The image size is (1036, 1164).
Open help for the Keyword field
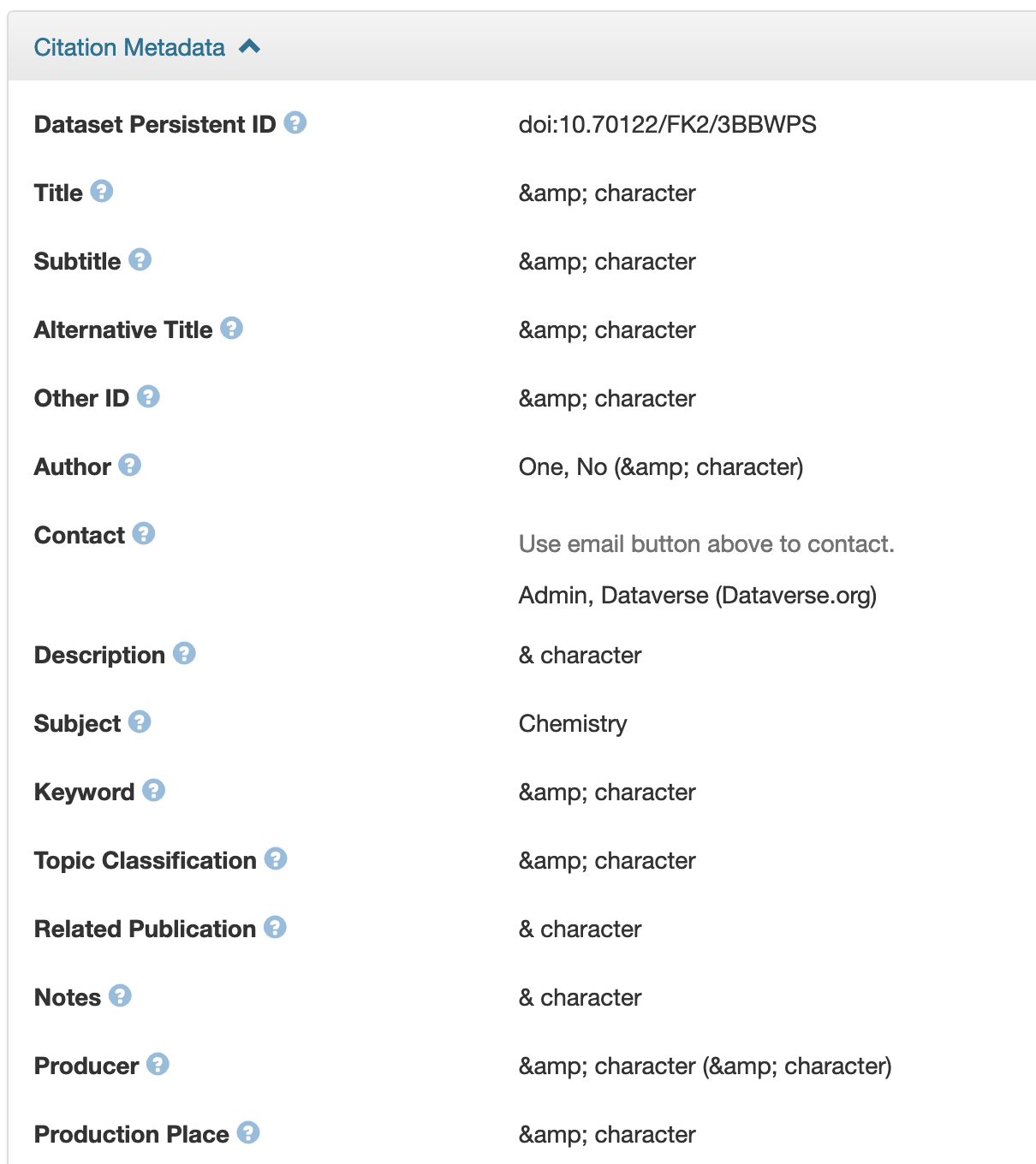pos(153,790)
